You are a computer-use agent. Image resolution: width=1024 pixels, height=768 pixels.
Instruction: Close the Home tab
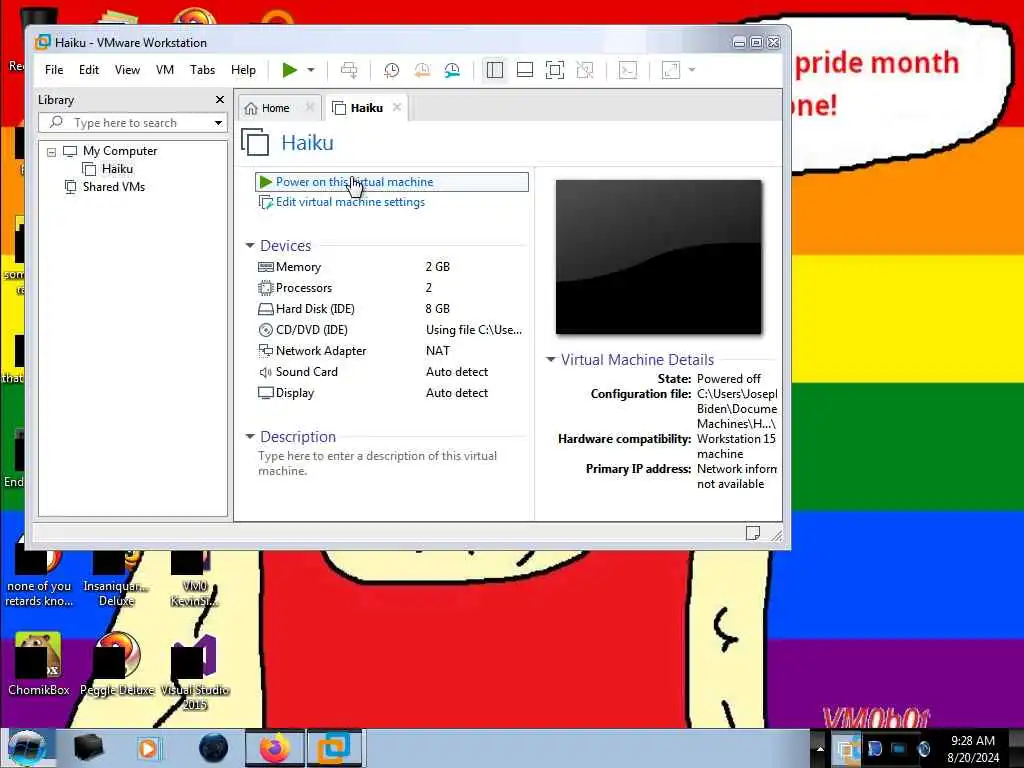tap(310, 107)
